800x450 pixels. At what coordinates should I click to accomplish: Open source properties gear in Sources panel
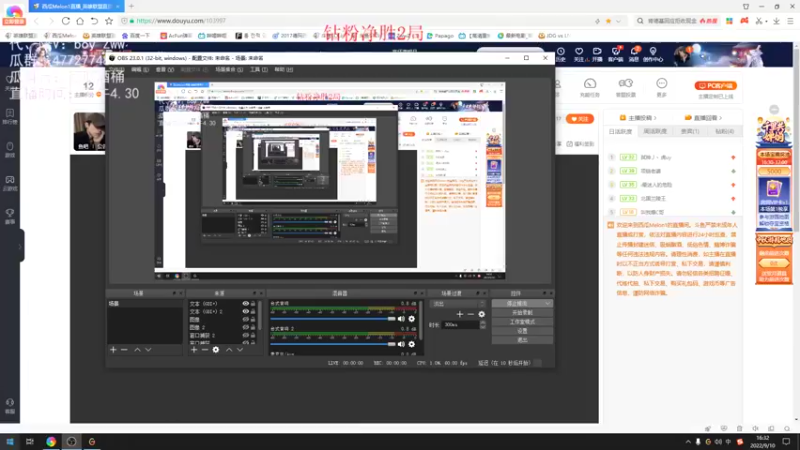216,350
